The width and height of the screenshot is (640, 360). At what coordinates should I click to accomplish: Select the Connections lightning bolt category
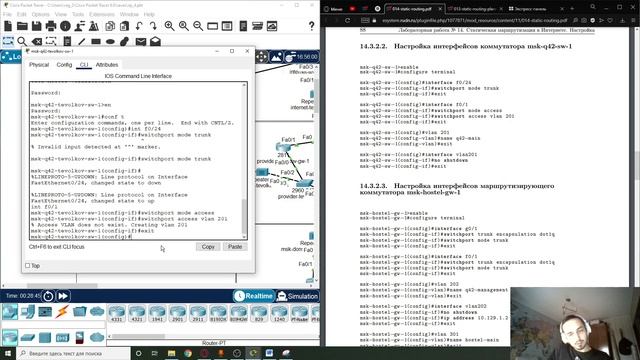pos(62,312)
